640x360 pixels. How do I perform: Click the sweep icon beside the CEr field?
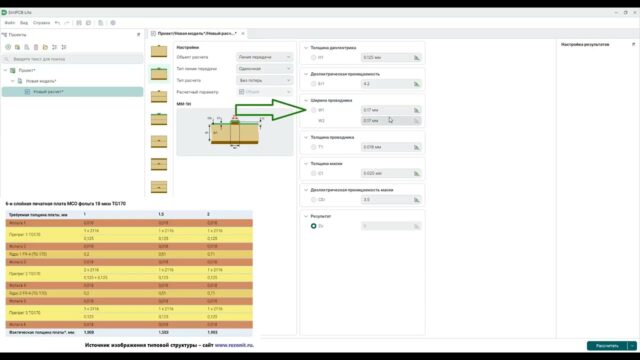click(417, 200)
